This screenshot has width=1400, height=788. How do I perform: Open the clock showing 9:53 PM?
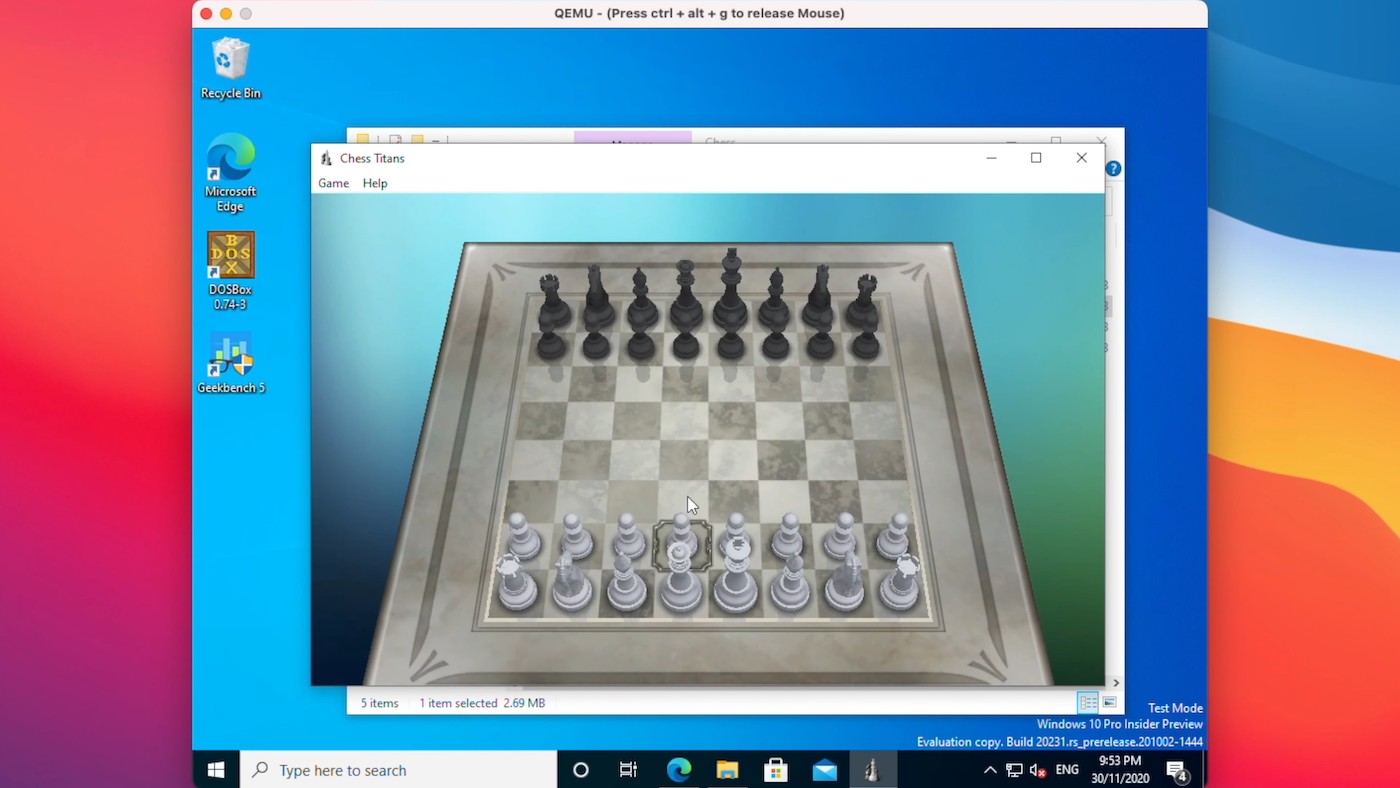(1120, 770)
